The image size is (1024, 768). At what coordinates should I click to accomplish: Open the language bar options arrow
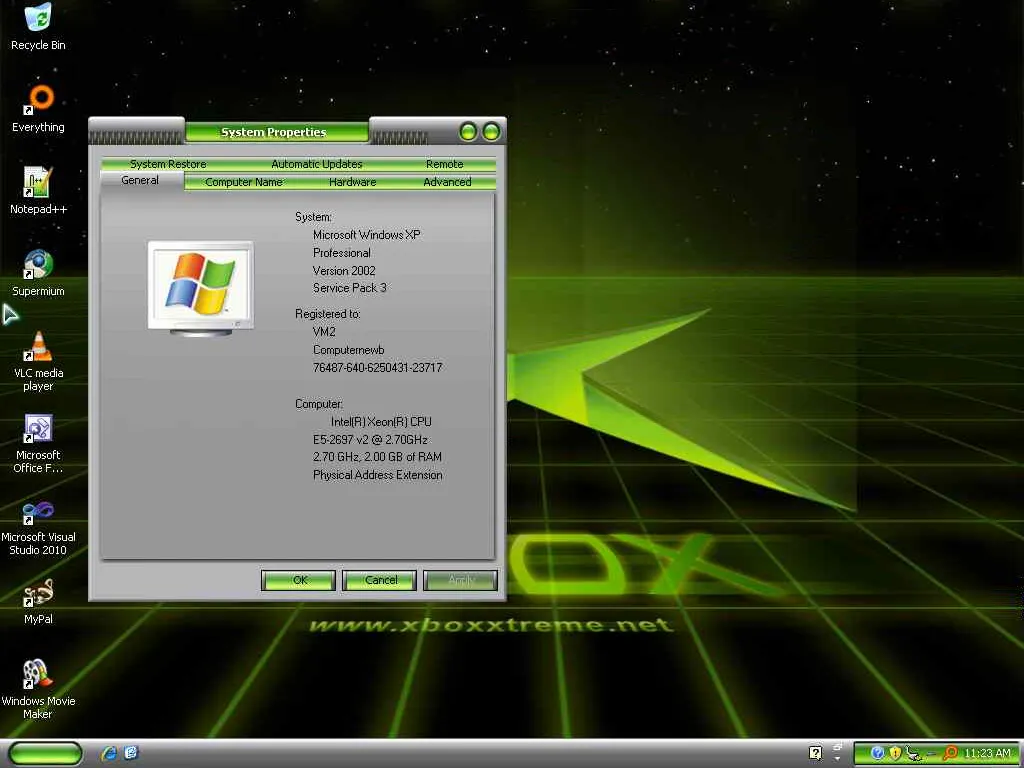pyautogui.click(x=837, y=758)
